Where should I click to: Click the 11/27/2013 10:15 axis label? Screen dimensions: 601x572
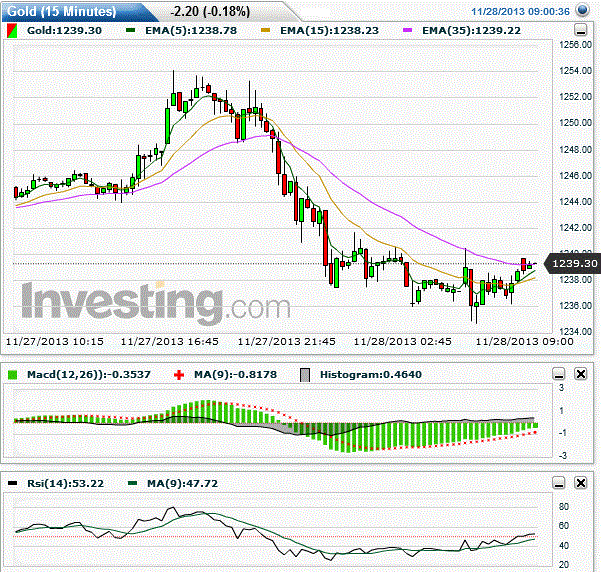tap(55, 341)
